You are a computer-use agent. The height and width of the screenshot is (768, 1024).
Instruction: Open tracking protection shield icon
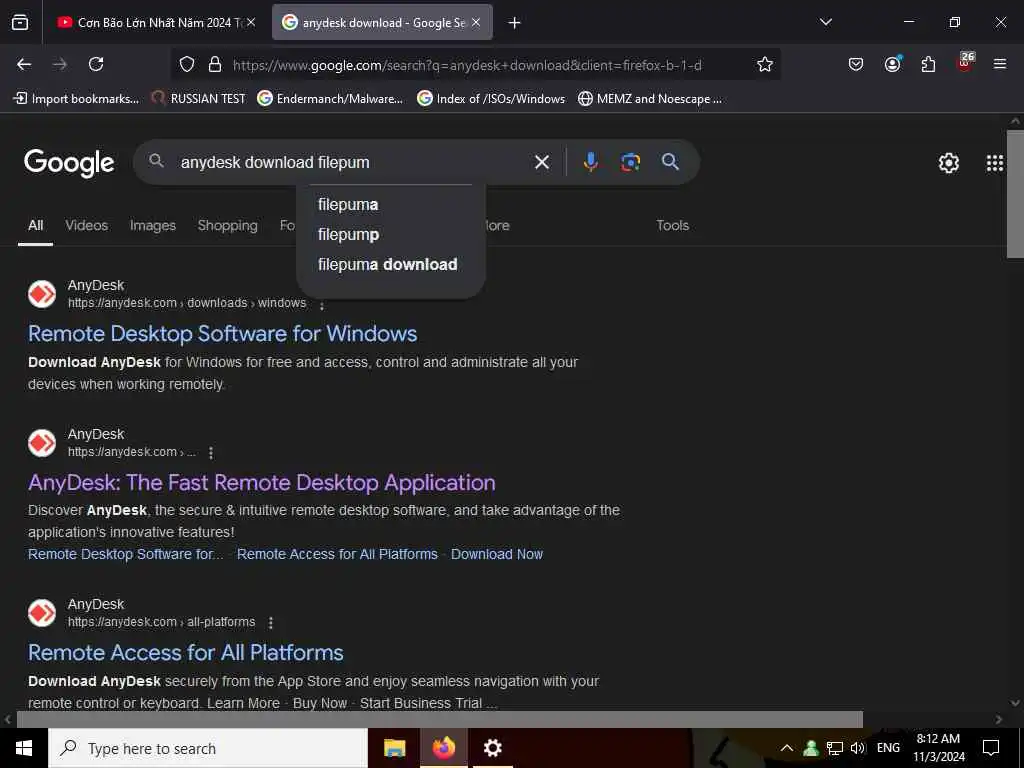(x=187, y=64)
